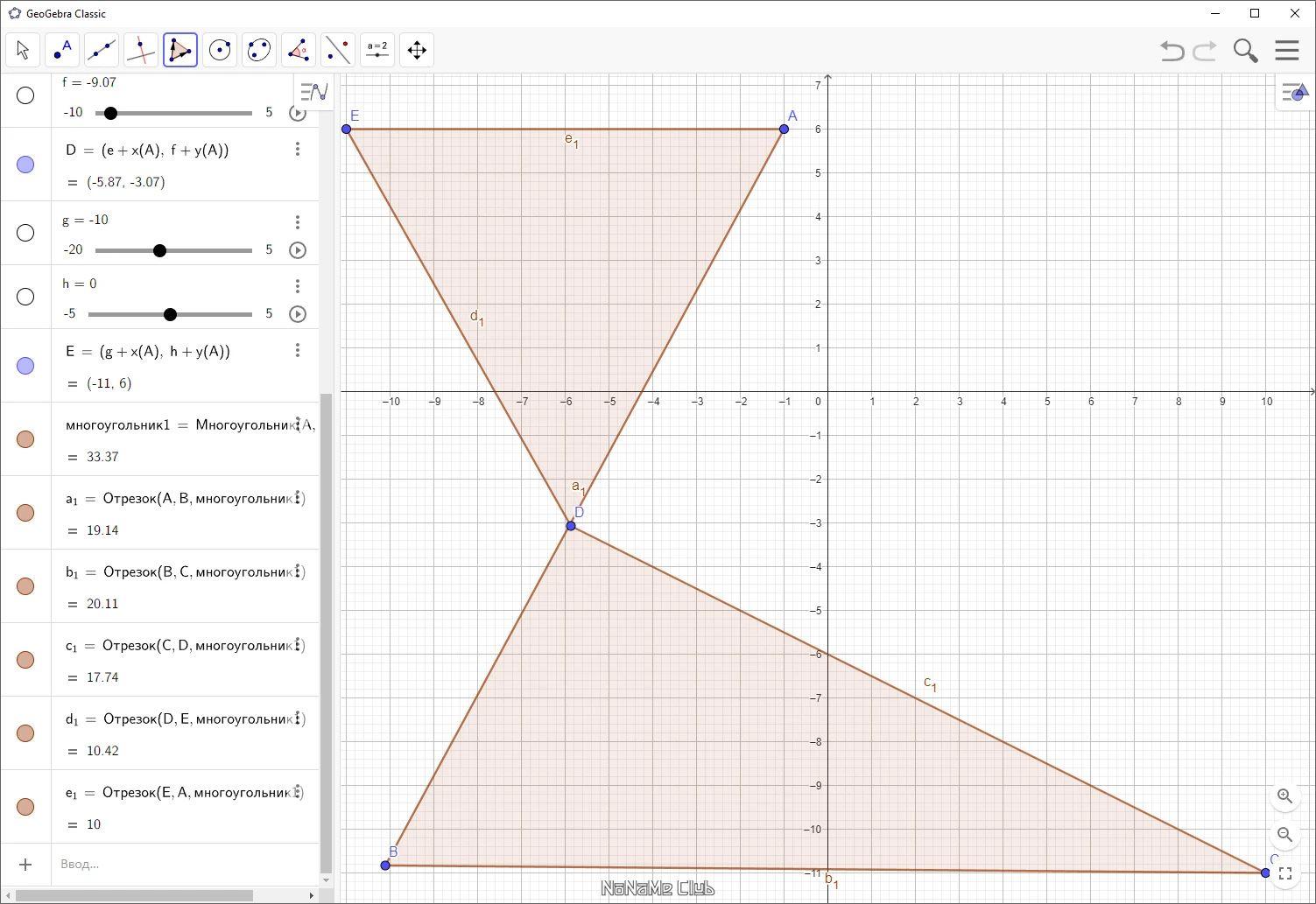Toggle visibility of segment c₁

[x=25, y=660]
